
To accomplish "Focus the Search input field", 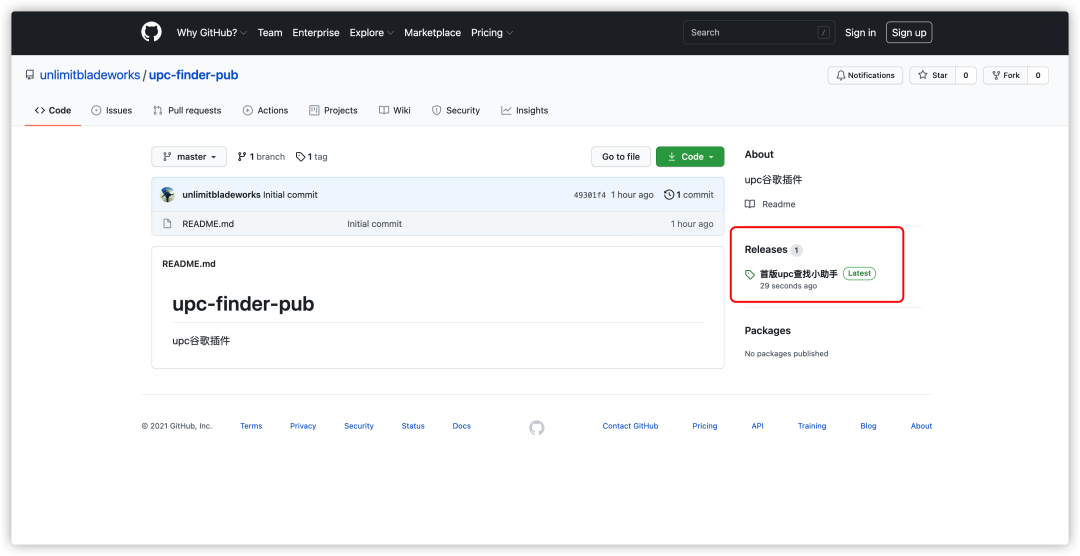I will click(759, 32).
